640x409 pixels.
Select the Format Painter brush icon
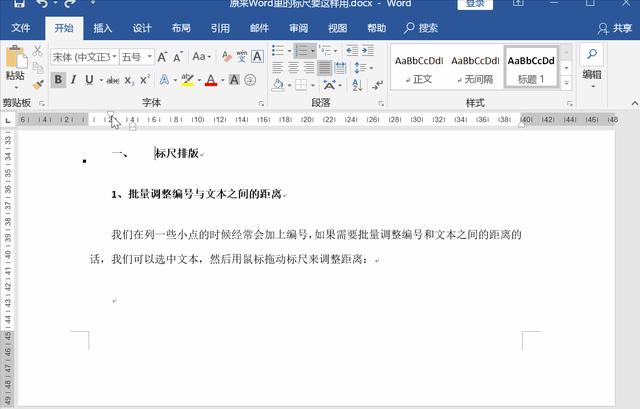(x=38, y=84)
